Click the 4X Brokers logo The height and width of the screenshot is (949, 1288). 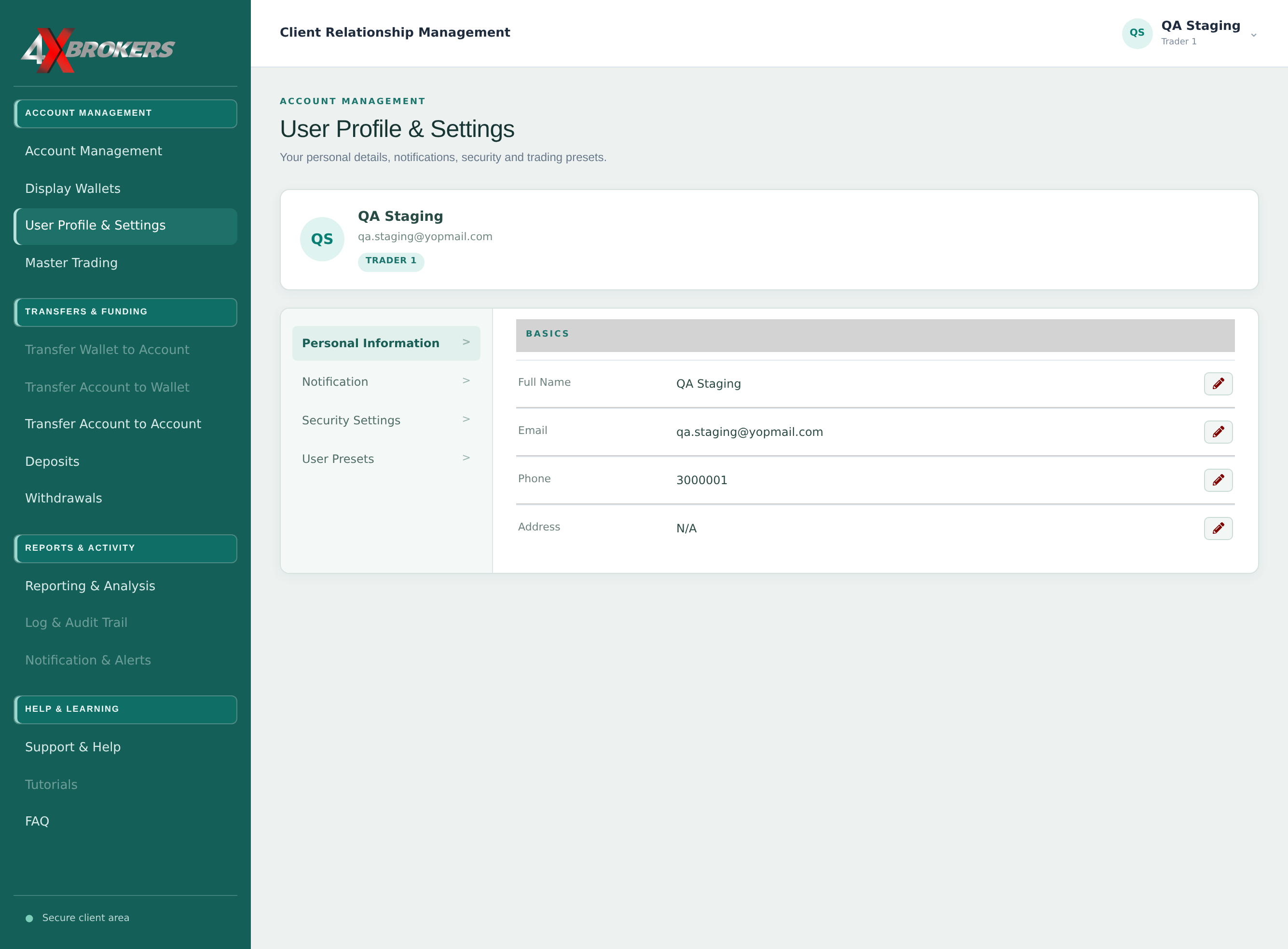pyautogui.click(x=98, y=50)
